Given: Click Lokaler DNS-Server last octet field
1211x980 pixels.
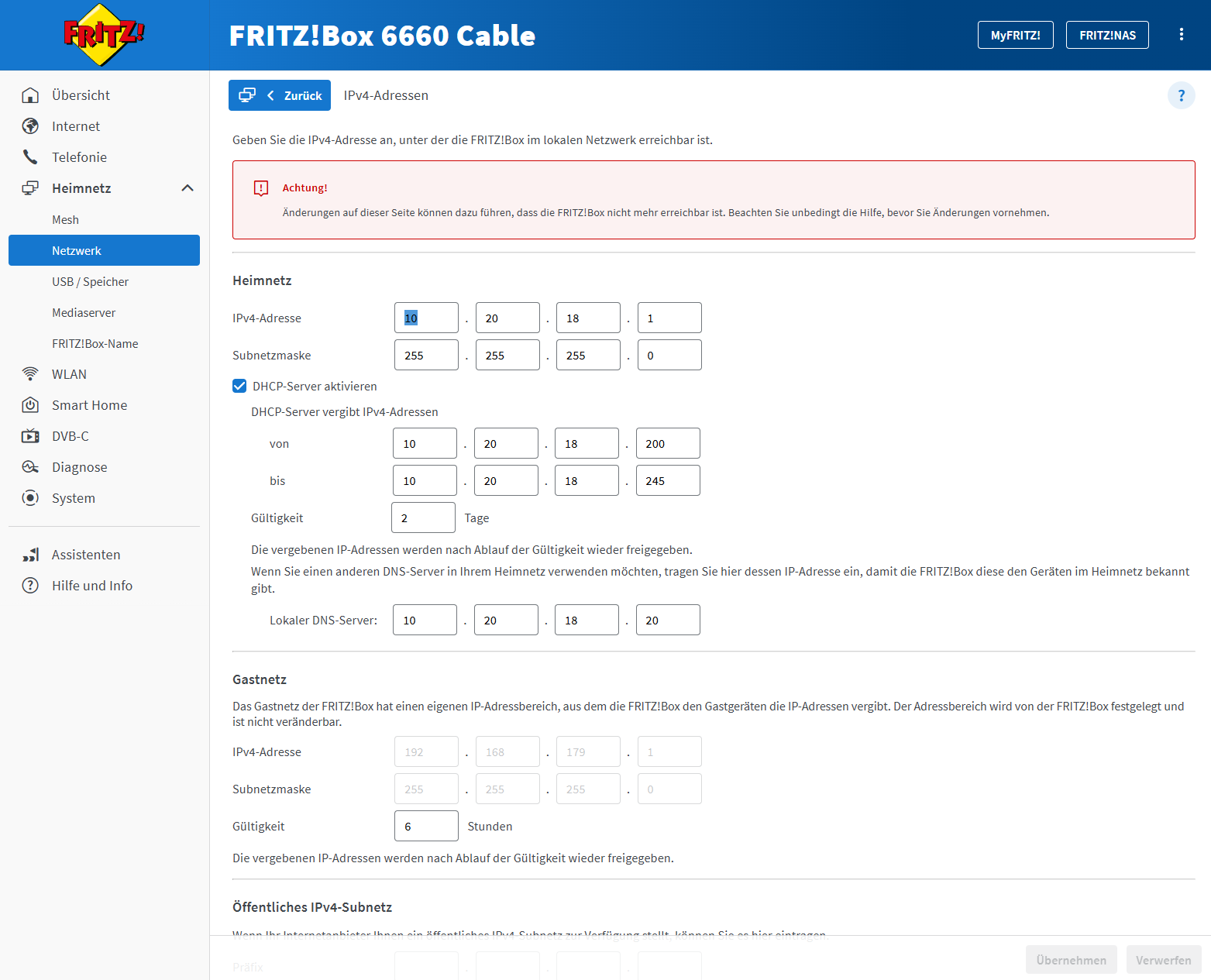Looking at the screenshot, I should coord(668,620).
